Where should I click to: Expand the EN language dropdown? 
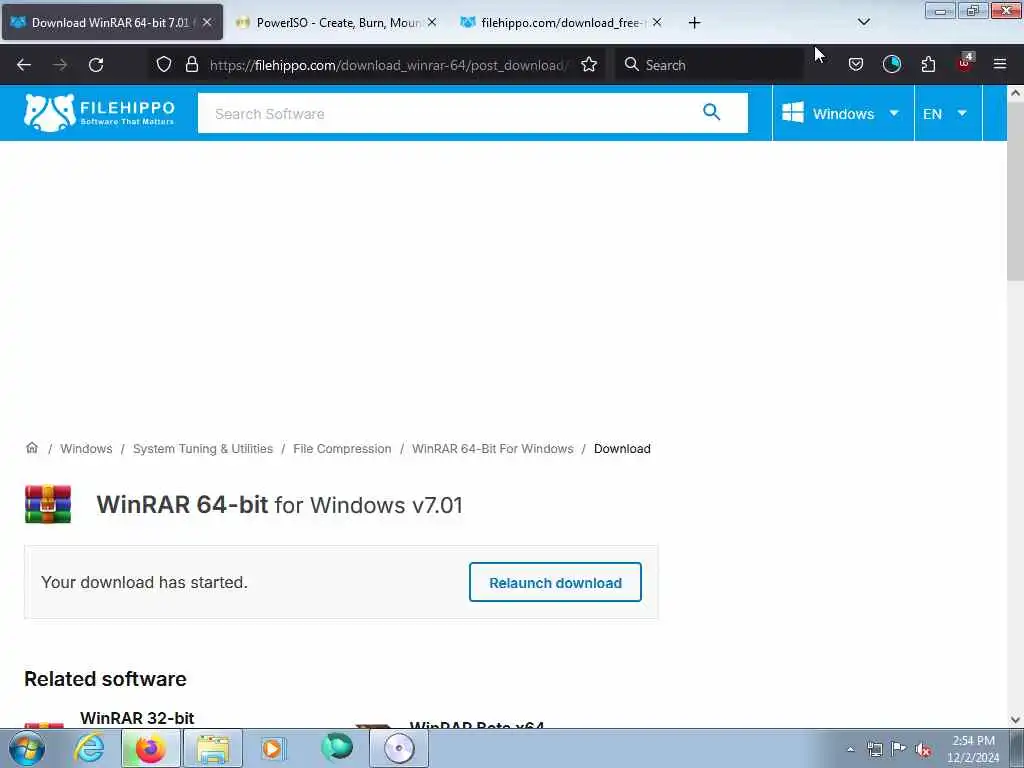(x=948, y=114)
